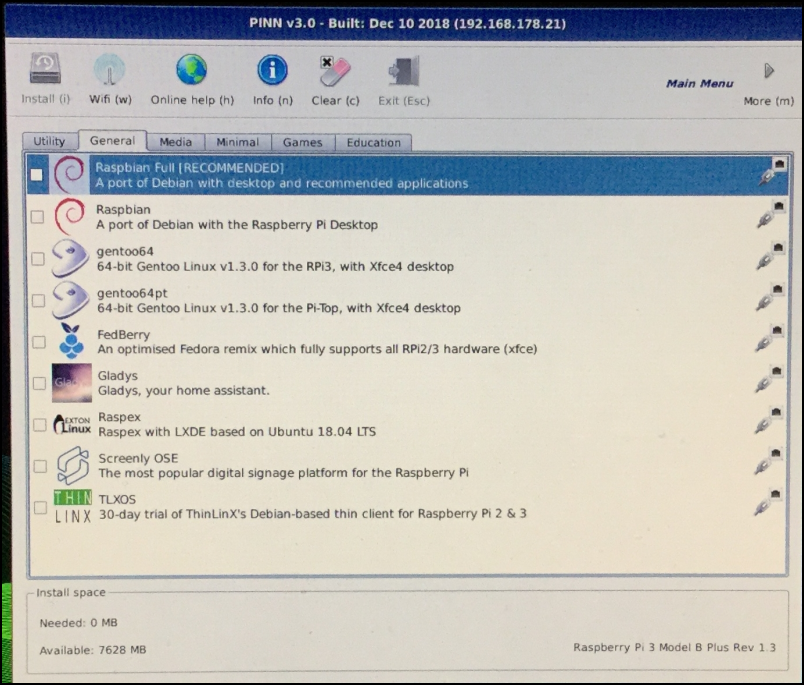
Task: Tick the checkbox on the Raspbian Pi Desktop row
Action: [x=37, y=217]
